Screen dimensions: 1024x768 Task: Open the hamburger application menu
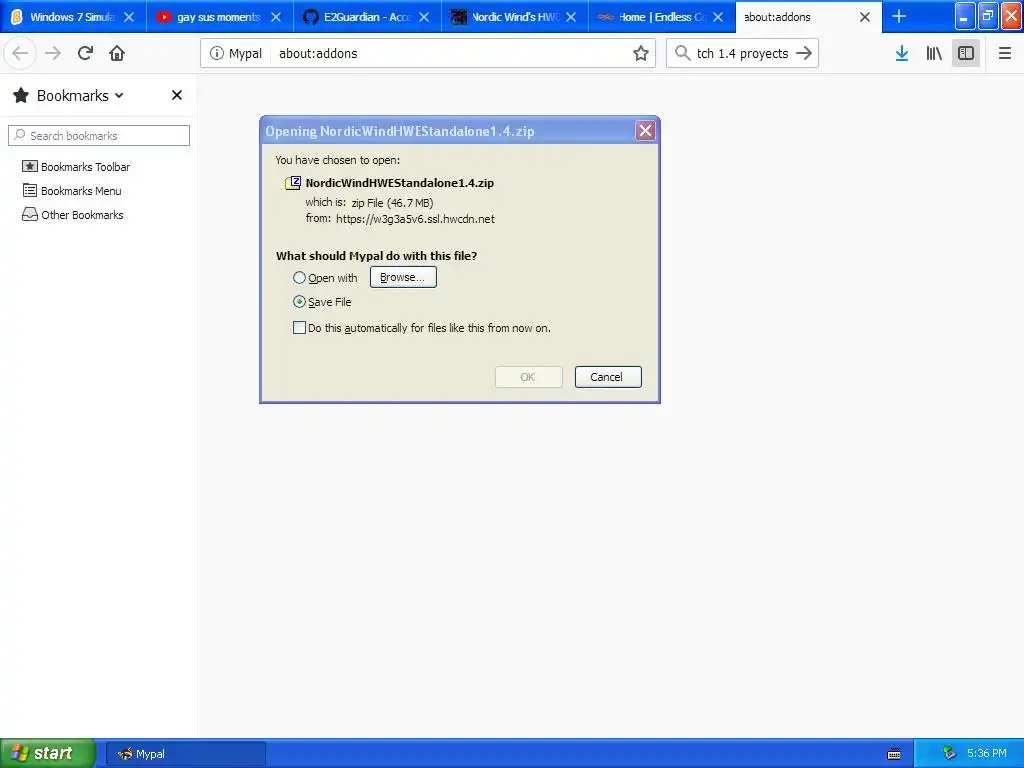click(1004, 54)
